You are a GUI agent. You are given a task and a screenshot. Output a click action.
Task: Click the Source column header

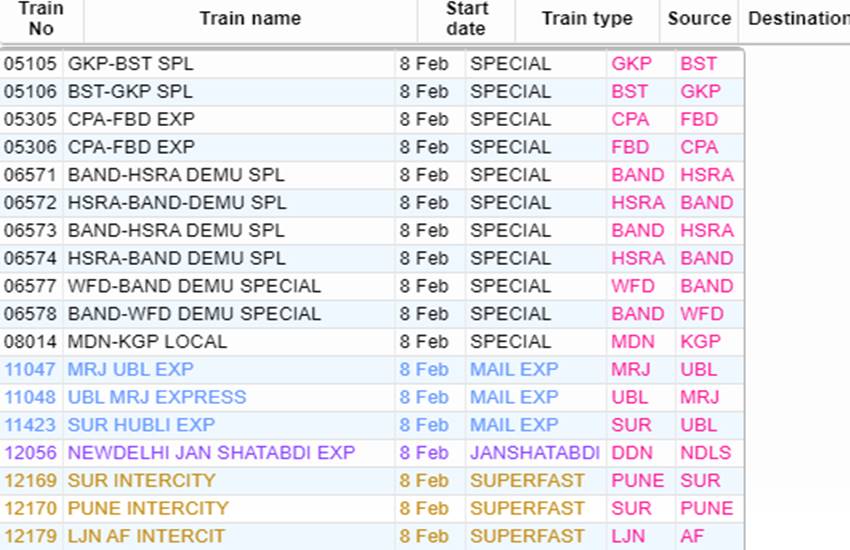pyautogui.click(x=699, y=18)
